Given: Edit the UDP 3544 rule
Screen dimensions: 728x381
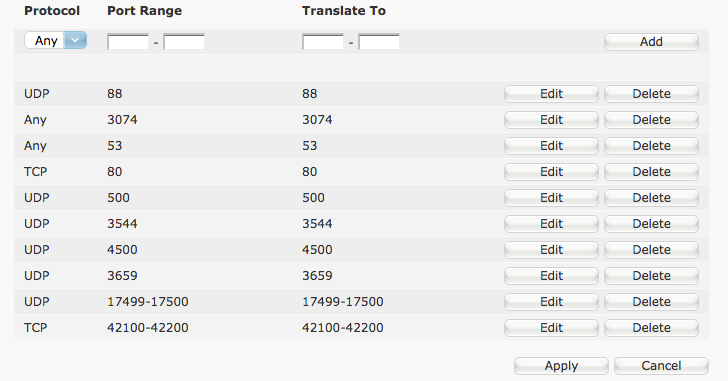Looking at the screenshot, I should click(551, 224).
